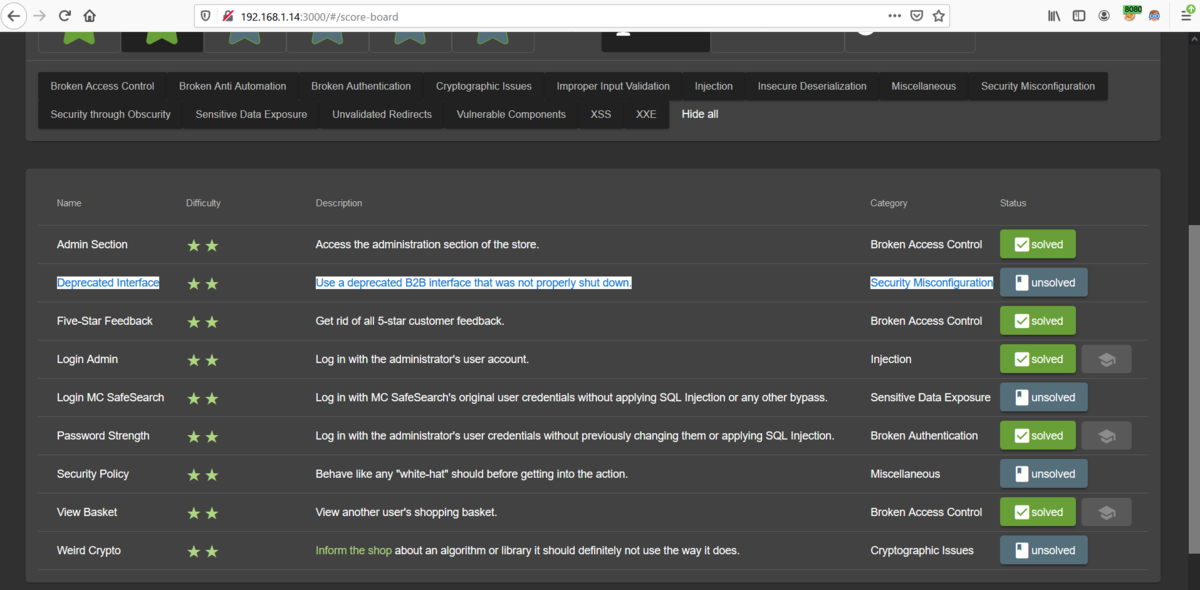Open the Login Admin tutorial hat icon

[1106, 359]
